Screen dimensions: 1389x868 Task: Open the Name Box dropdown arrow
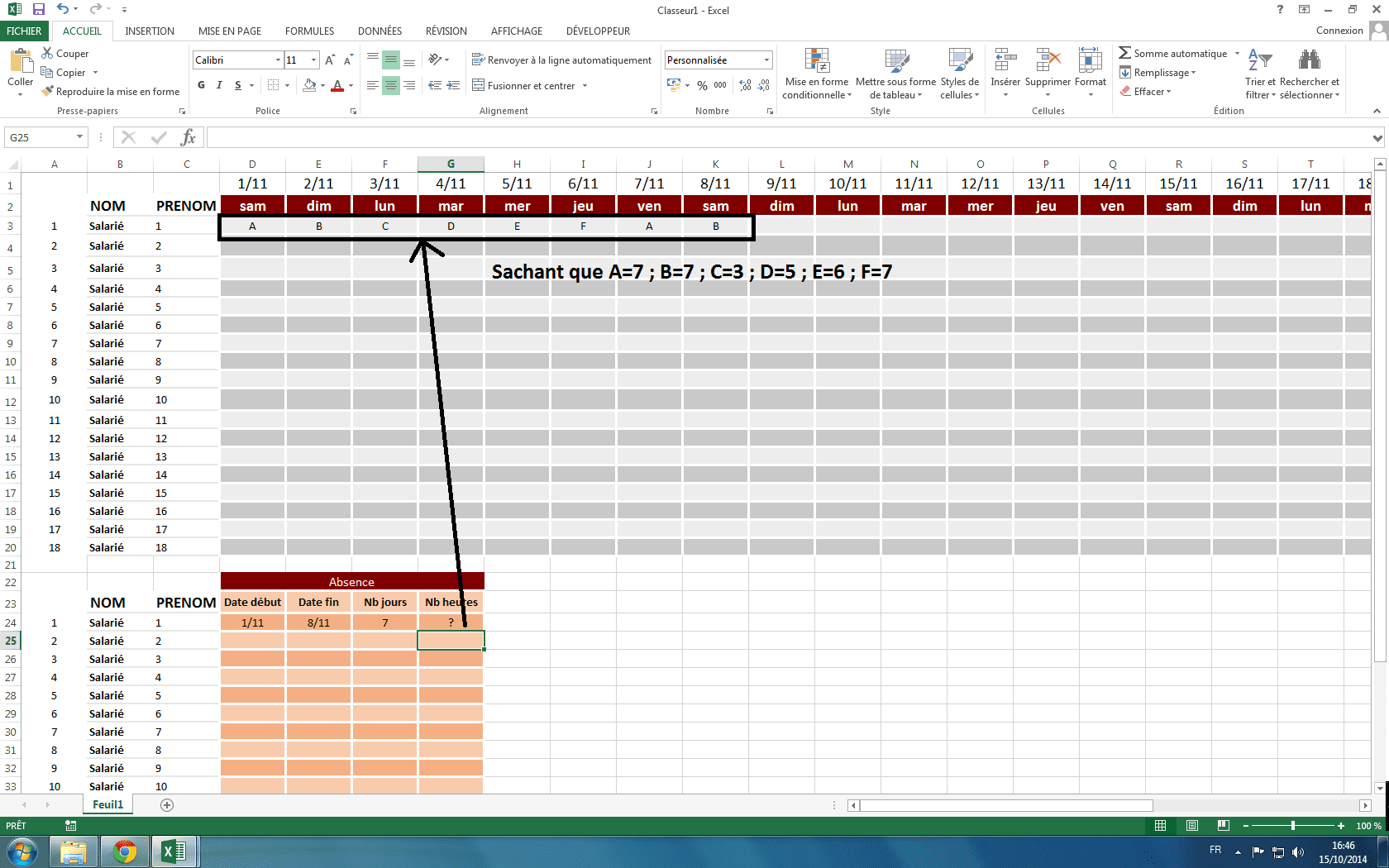click(79, 137)
